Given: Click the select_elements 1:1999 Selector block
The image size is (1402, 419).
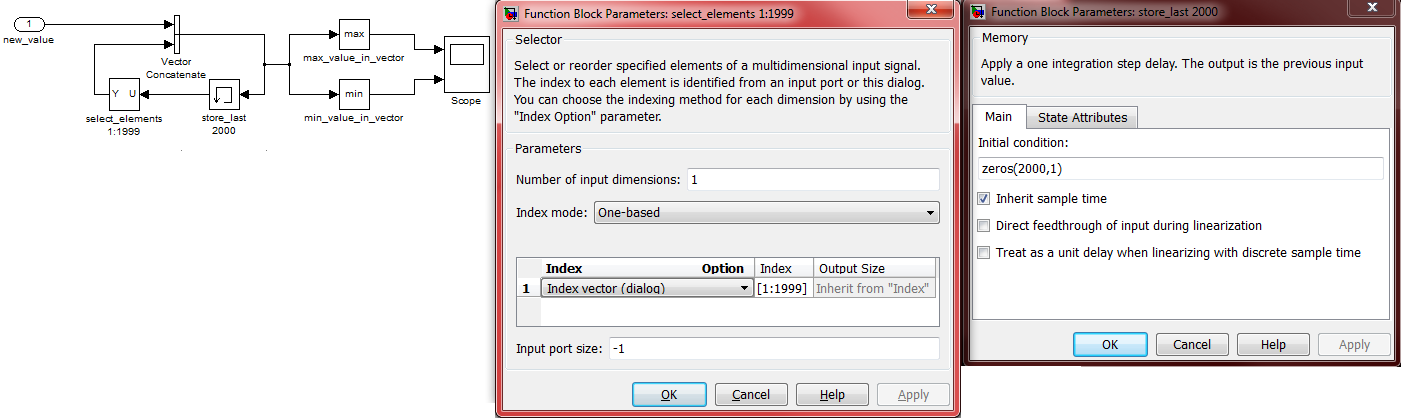Looking at the screenshot, I should pos(124,95).
